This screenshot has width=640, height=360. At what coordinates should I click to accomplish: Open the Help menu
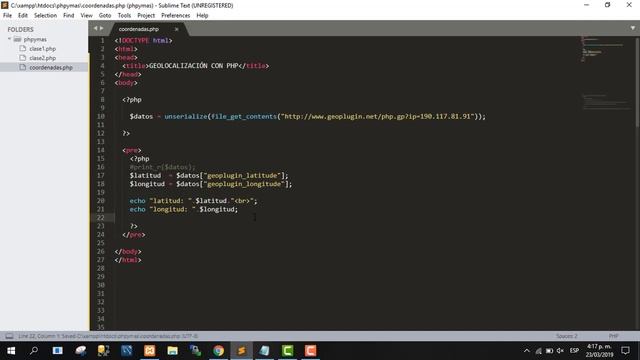[x=202, y=16]
